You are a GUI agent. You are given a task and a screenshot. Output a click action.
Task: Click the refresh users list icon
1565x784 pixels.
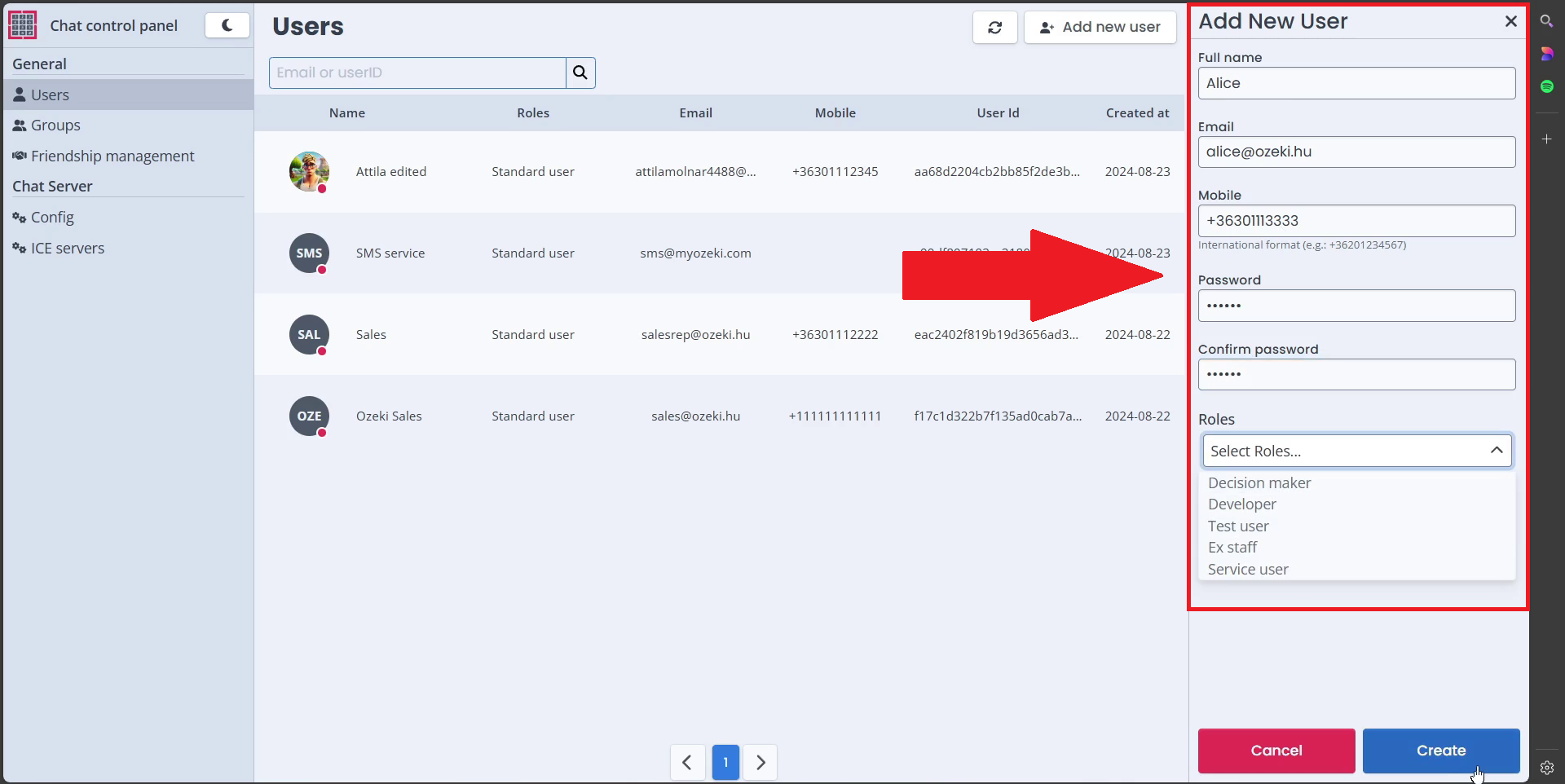coord(994,28)
